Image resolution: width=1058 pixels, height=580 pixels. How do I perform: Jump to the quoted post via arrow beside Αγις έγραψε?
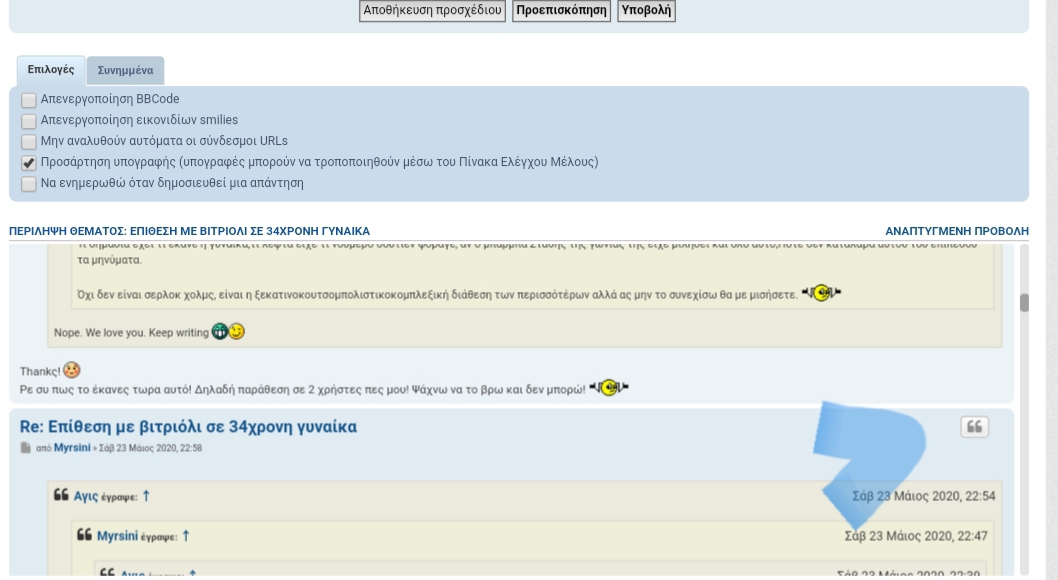tap(146, 496)
